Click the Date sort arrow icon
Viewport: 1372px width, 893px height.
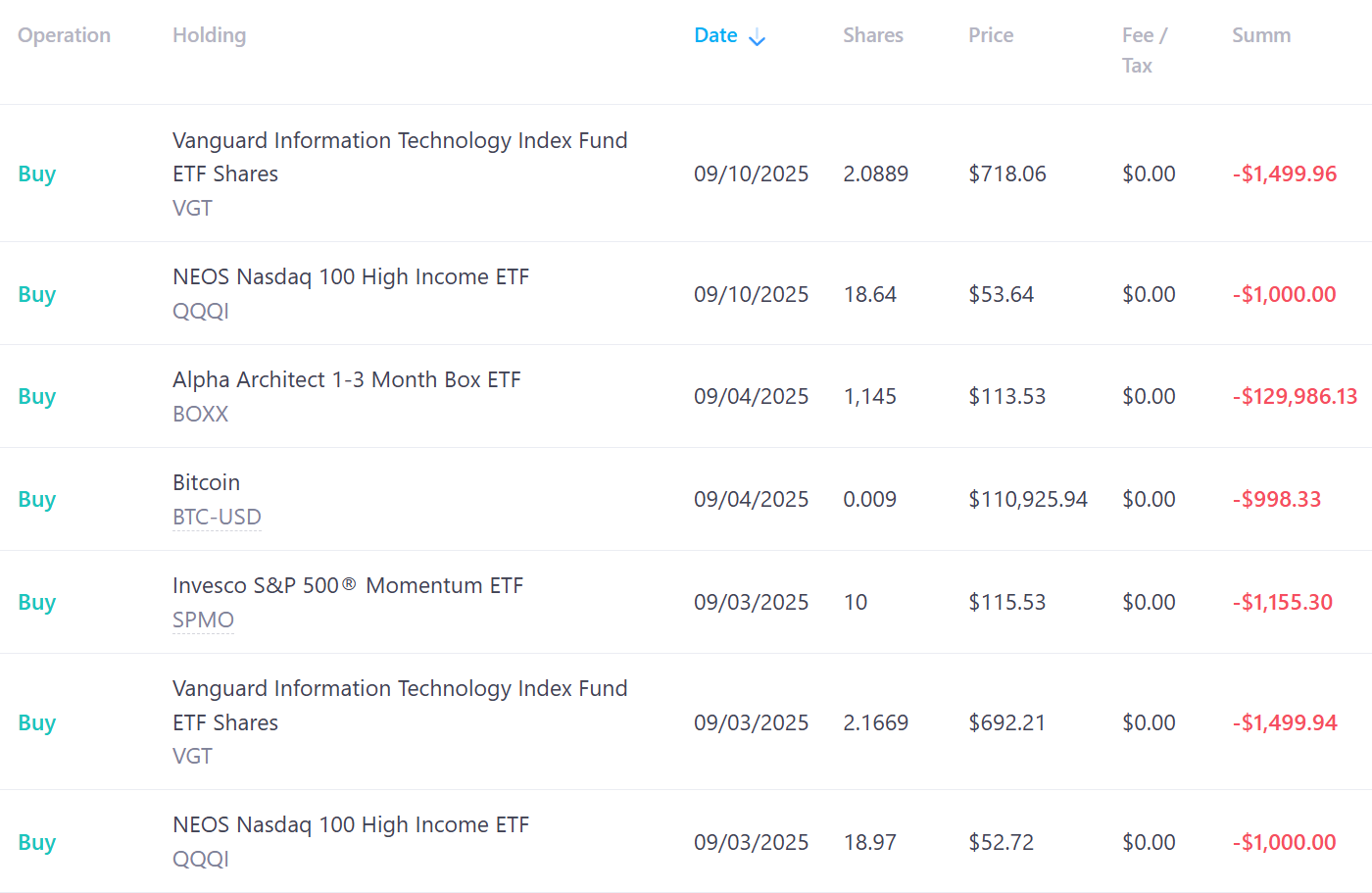[757, 37]
